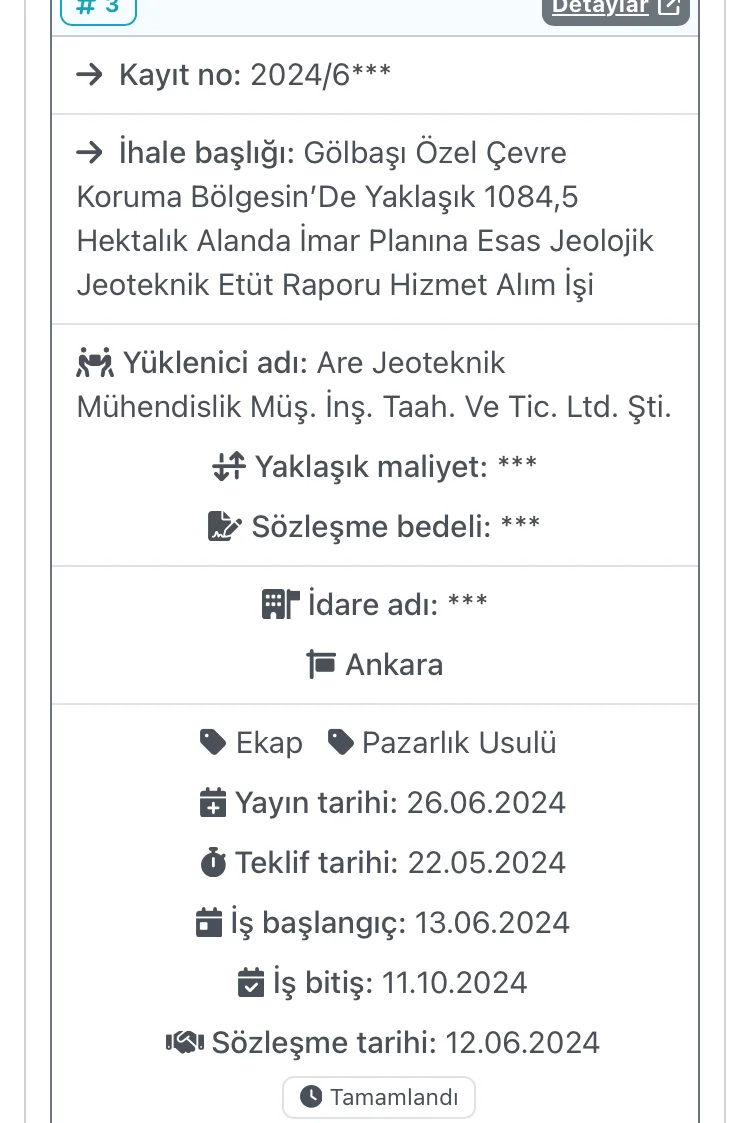This screenshot has height=1123, width=750.
Task: Click the contract signing icon for Sözleşme bedeli
Action: 224,526
